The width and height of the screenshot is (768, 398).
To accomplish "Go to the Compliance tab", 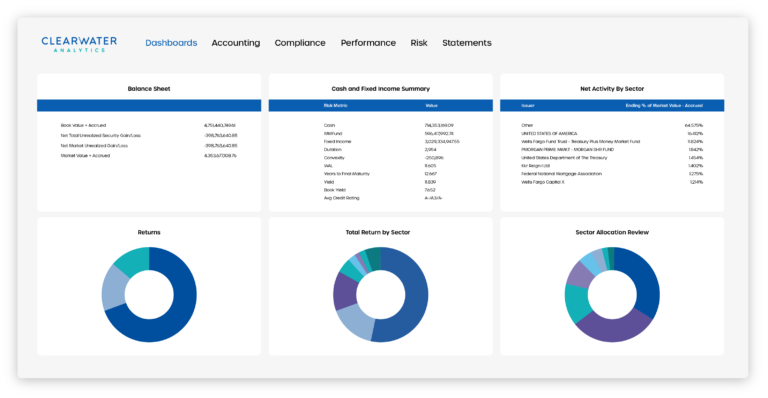I will (300, 43).
